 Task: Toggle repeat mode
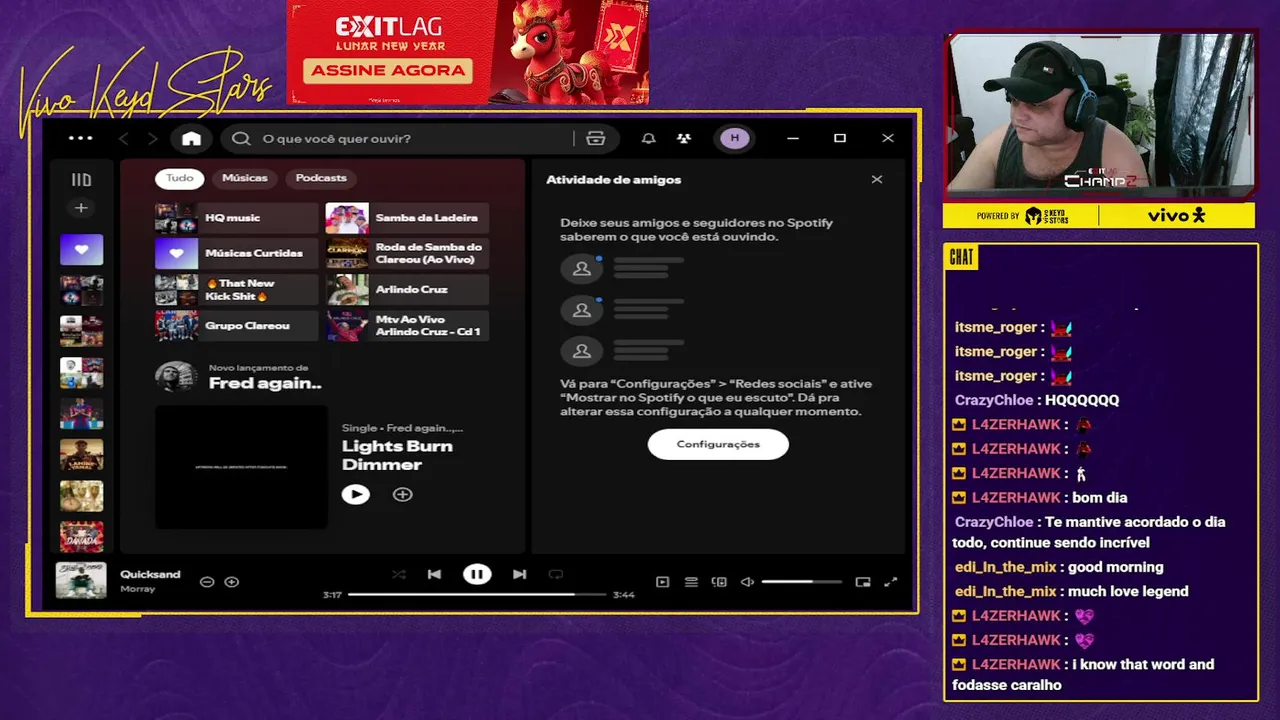(556, 574)
